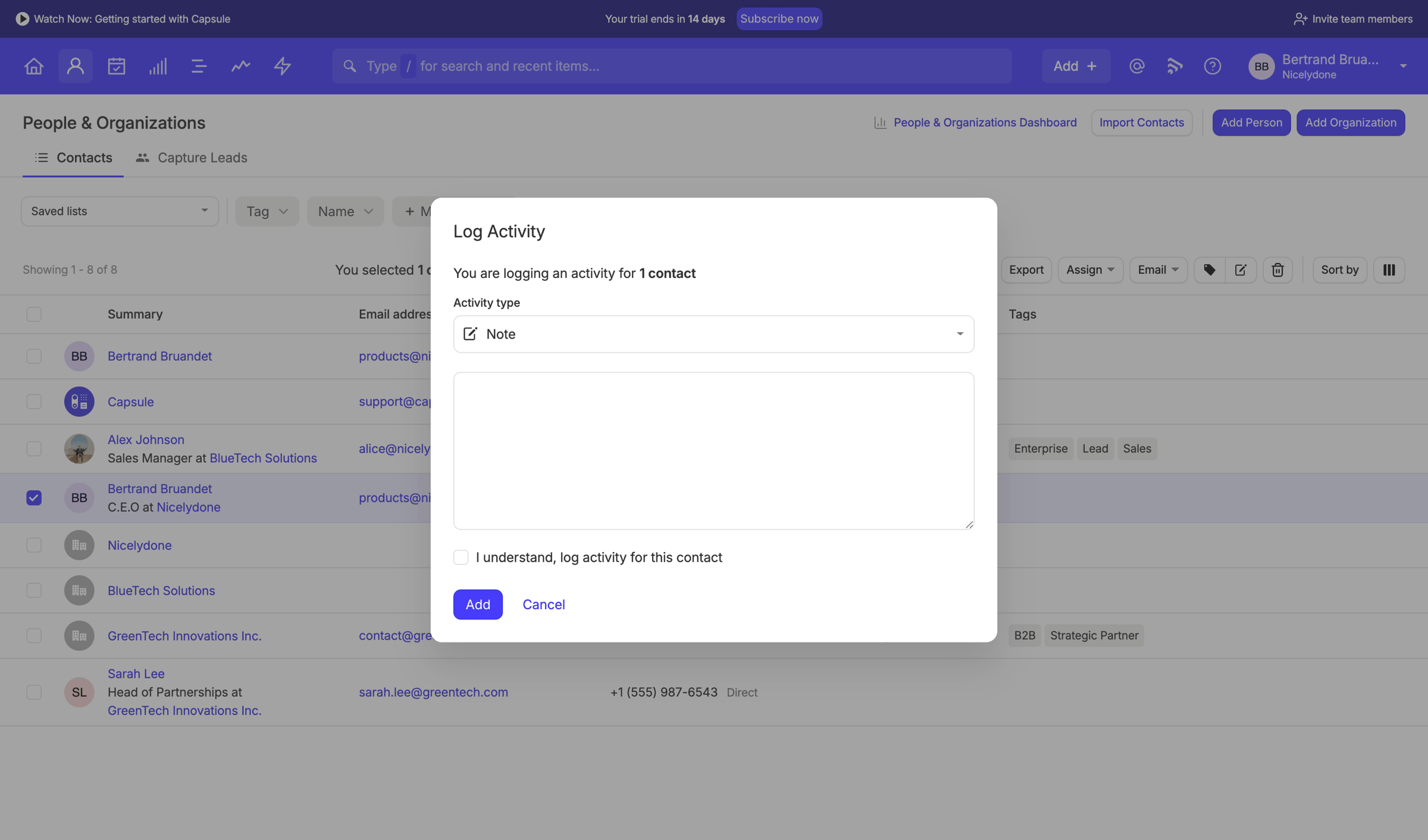Open the columns layout icon
Viewport: 1428px width, 840px height.
click(x=1389, y=270)
